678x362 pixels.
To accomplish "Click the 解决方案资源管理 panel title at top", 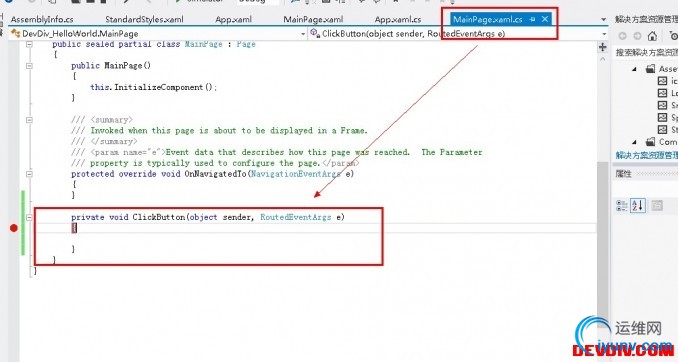I will tap(646, 19).
